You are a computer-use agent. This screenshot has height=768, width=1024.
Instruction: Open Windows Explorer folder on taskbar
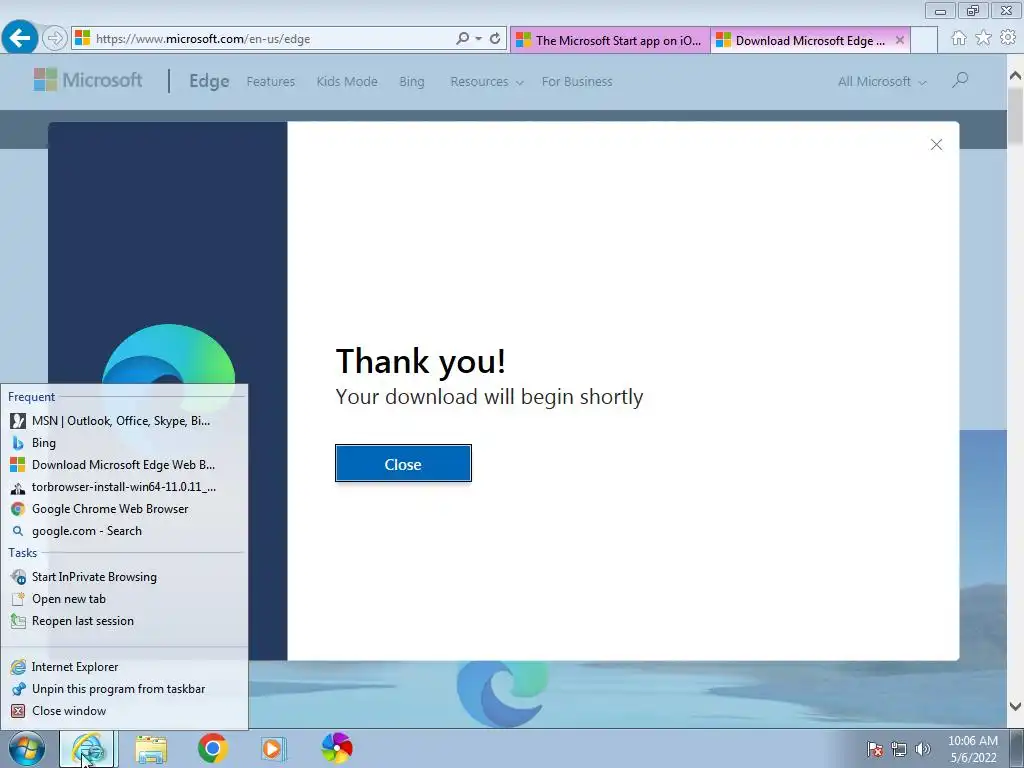(x=151, y=748)
